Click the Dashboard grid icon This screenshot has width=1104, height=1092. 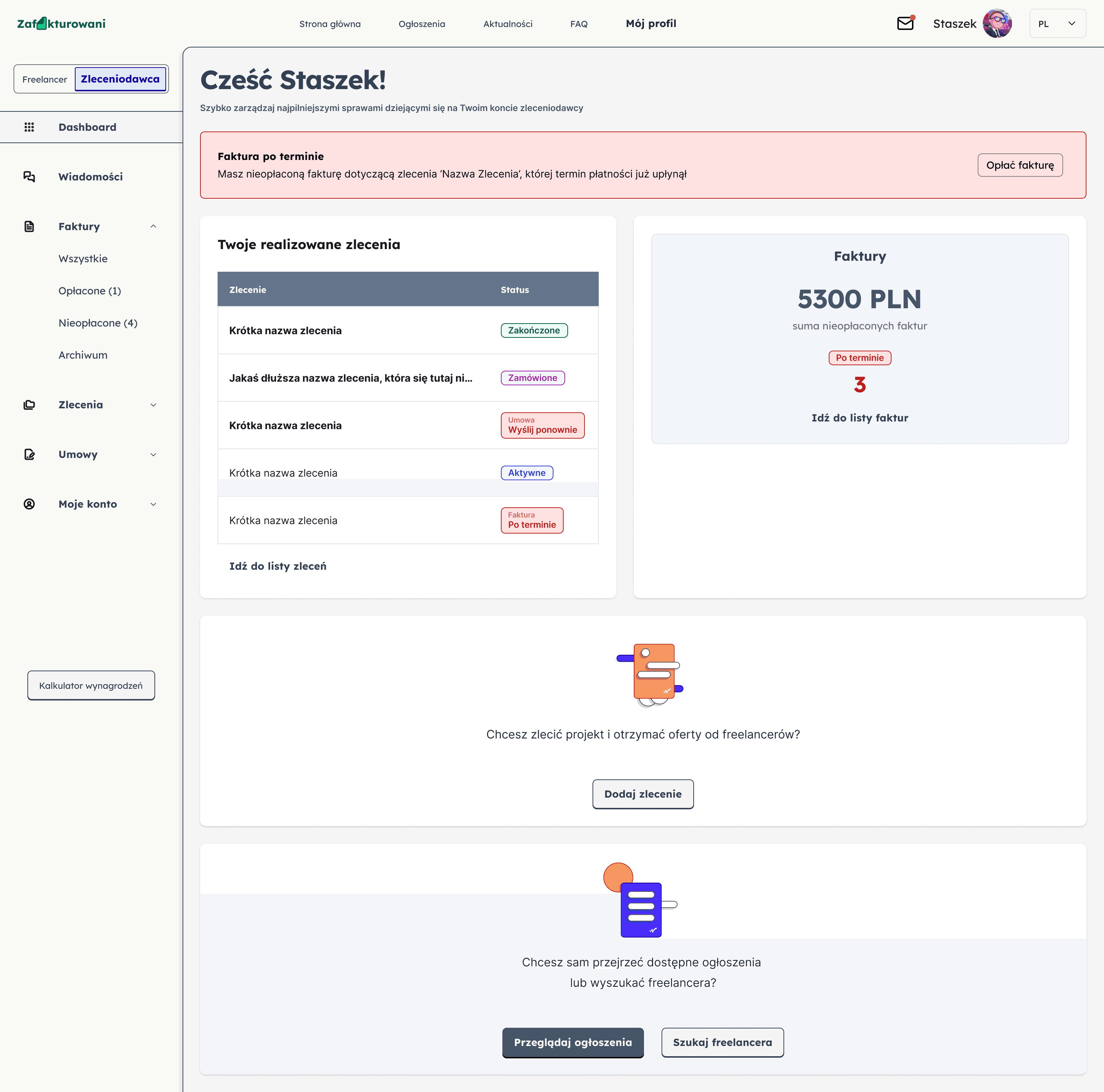tap(29, 127)
